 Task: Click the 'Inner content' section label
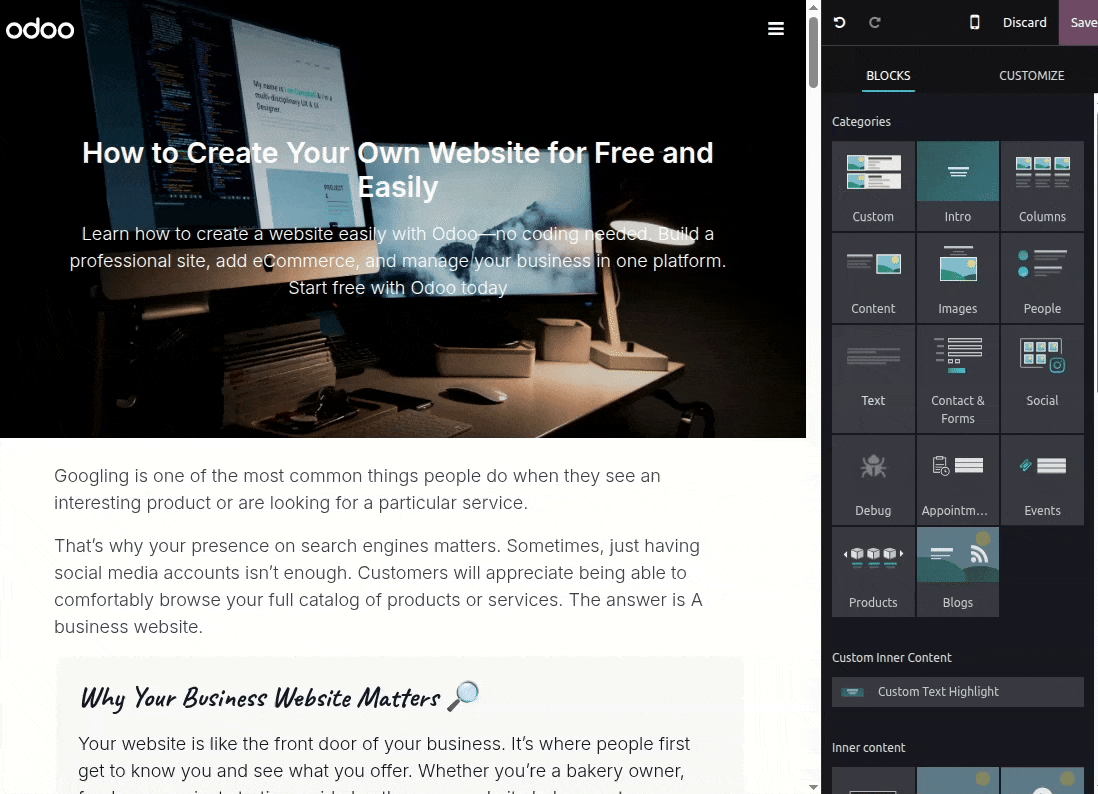[868, 747]
